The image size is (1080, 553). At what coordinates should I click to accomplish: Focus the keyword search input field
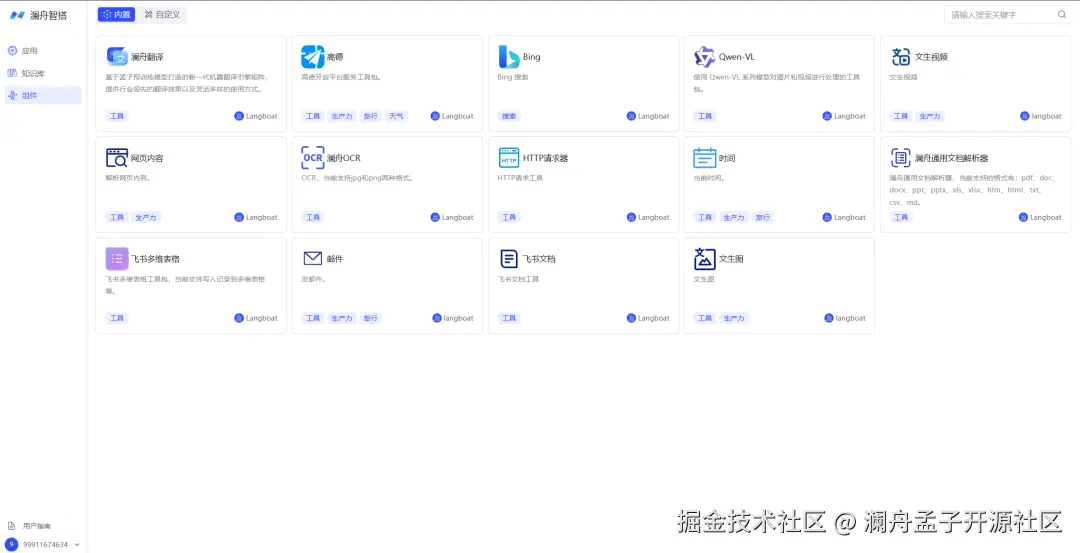(x=1008, y=14)
